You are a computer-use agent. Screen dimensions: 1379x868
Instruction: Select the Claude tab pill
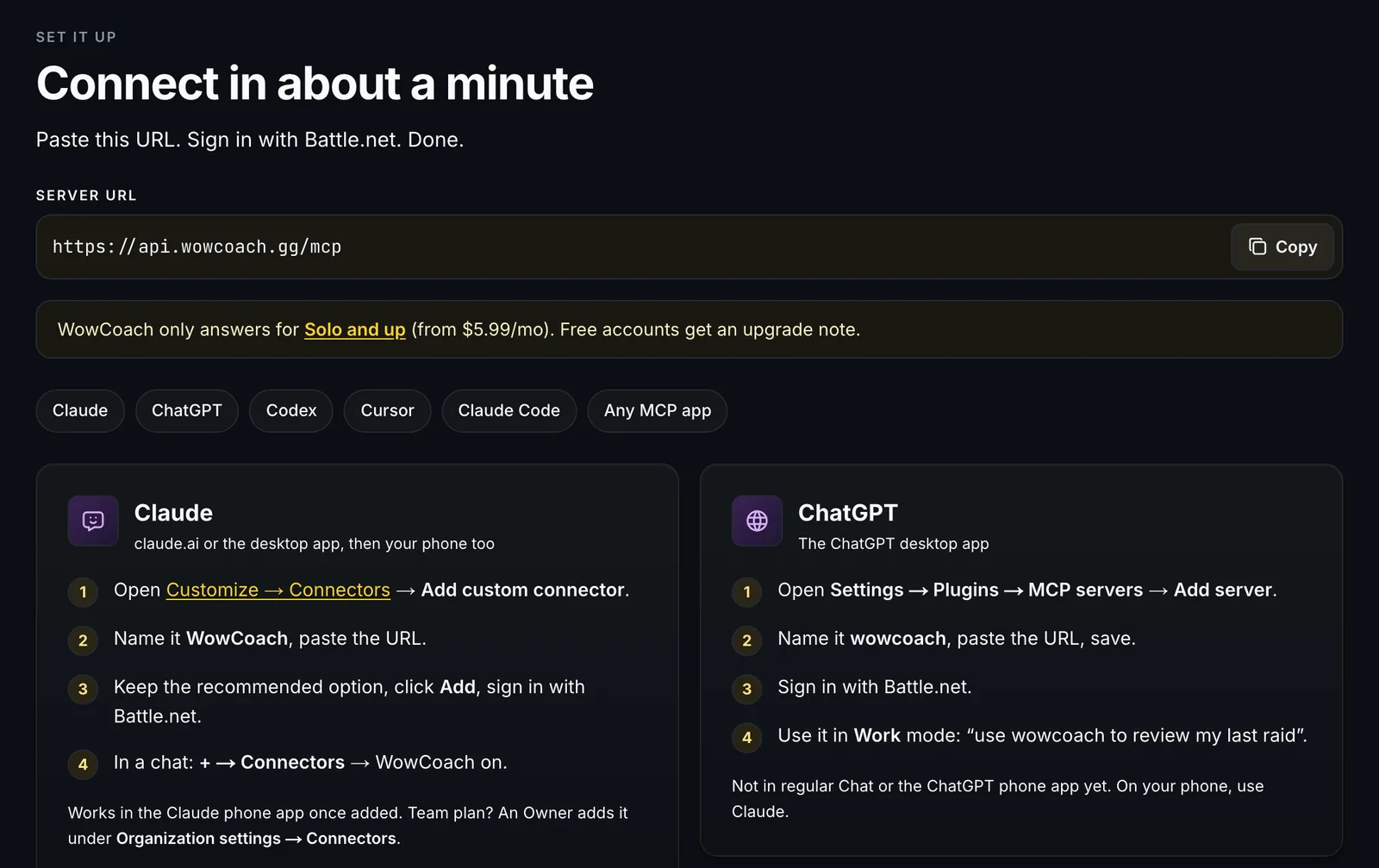[80, 410]
